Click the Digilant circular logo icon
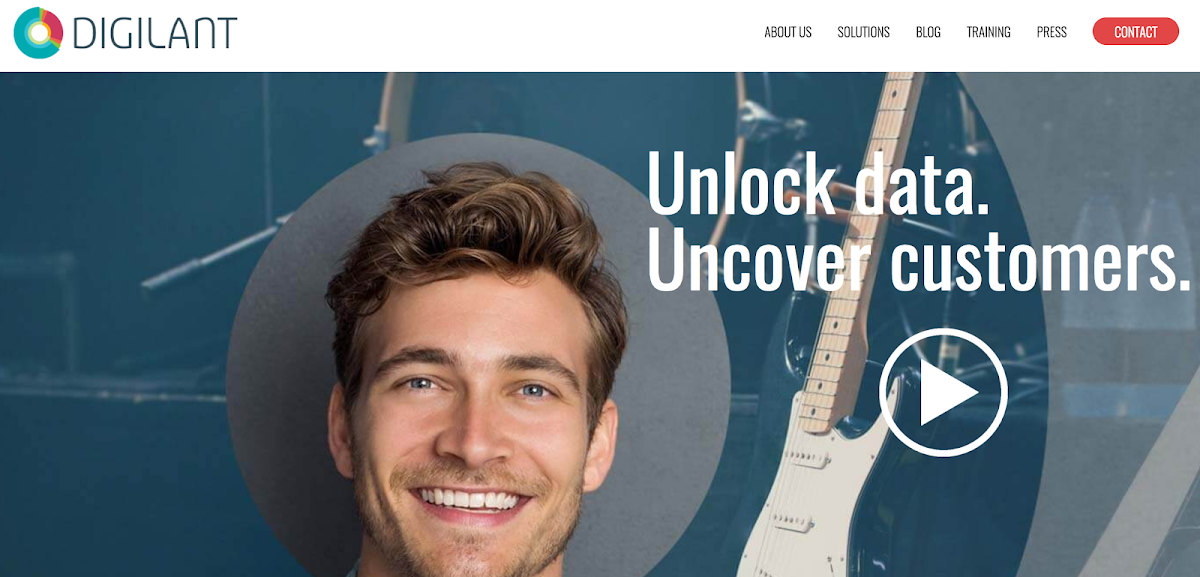Screen dimensions: 1200x577 (x=39, y=32)
